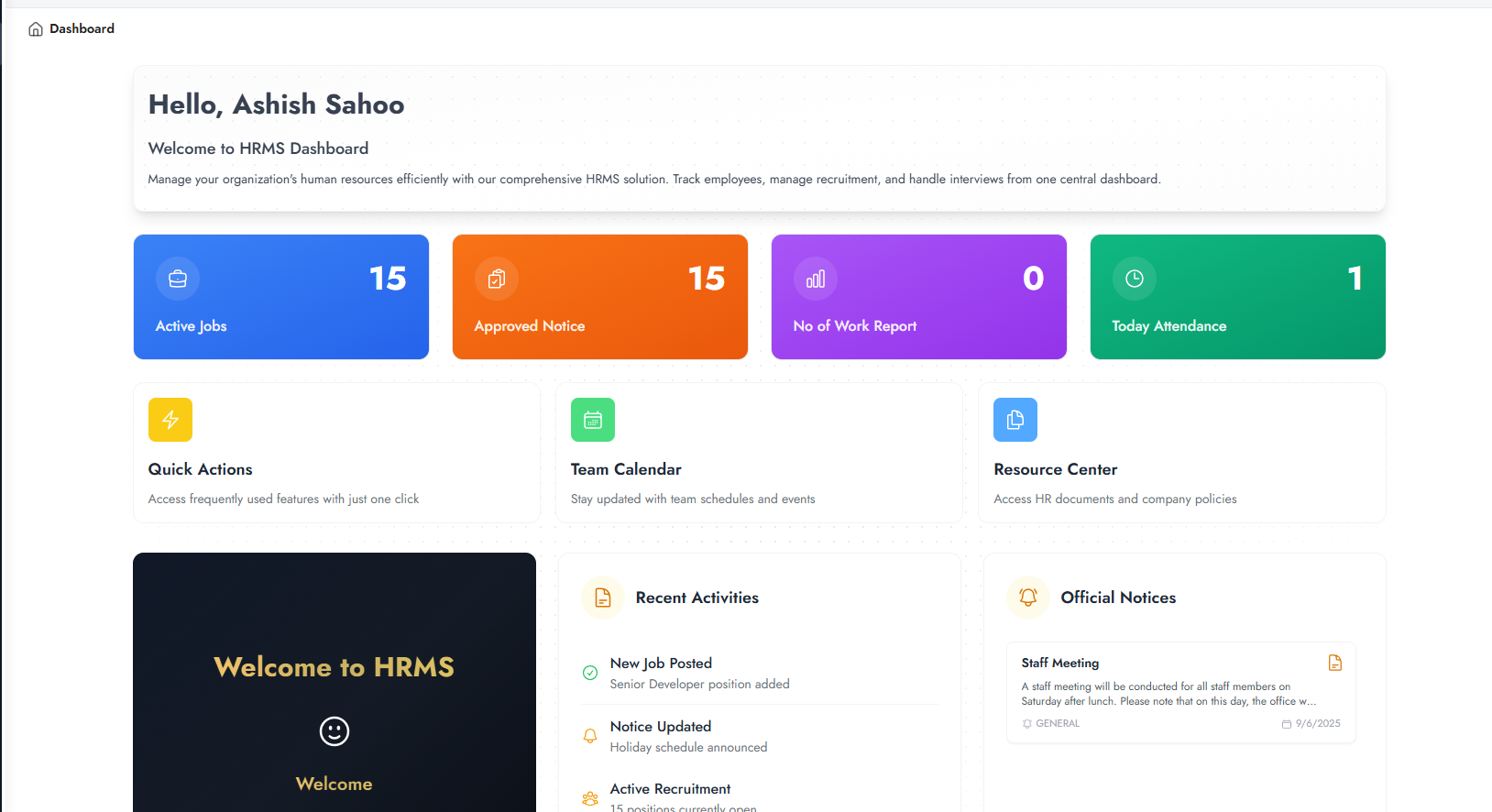Click the 'Holiday schedule announced' text

click(x=689, y=748)
